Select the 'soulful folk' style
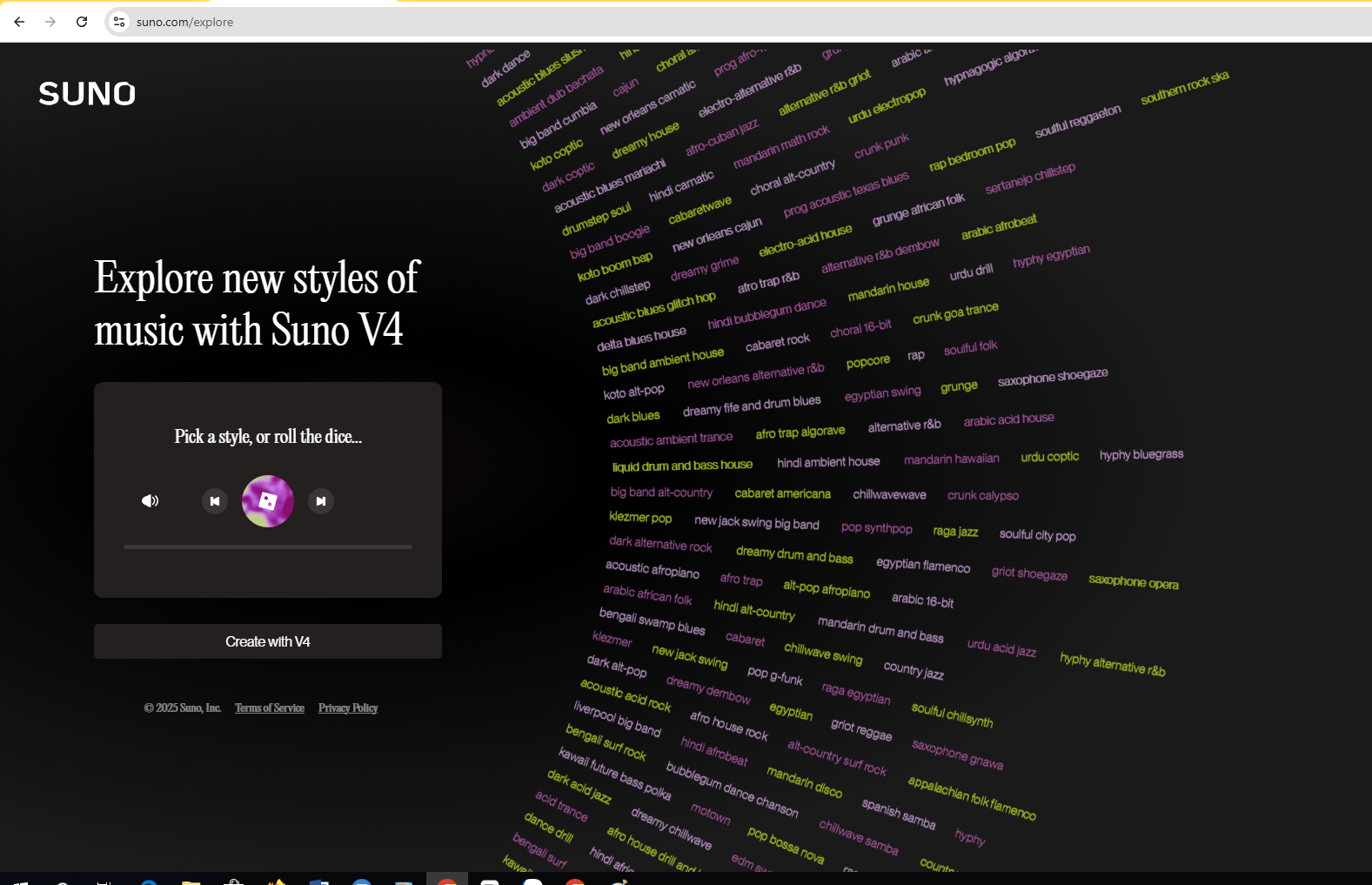The width and height of the screenshot is (1372, 885). pyautogui.click(x=970, y=348)
